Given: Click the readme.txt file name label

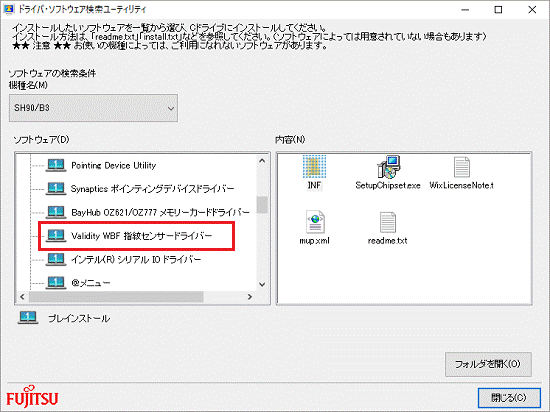Looking at the screenshot, I should [x=388, y=241].
